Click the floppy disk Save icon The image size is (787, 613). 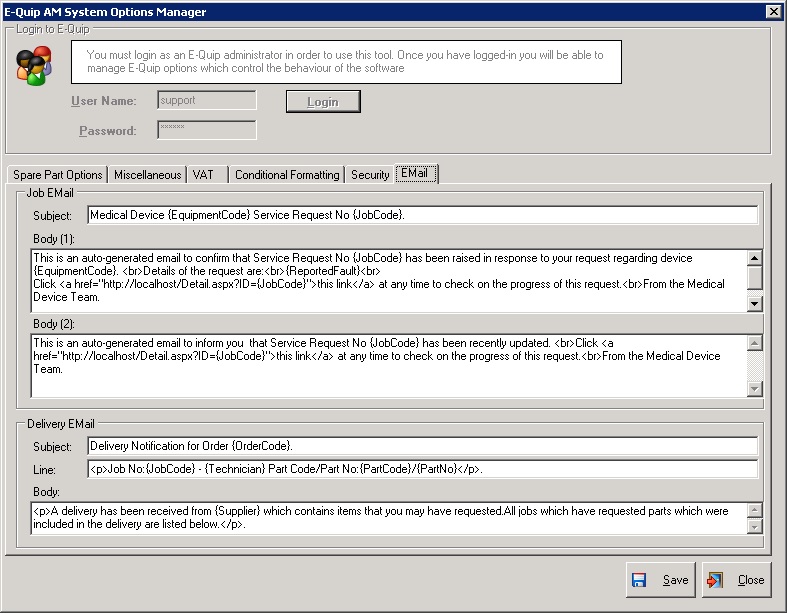pos(640,580)
